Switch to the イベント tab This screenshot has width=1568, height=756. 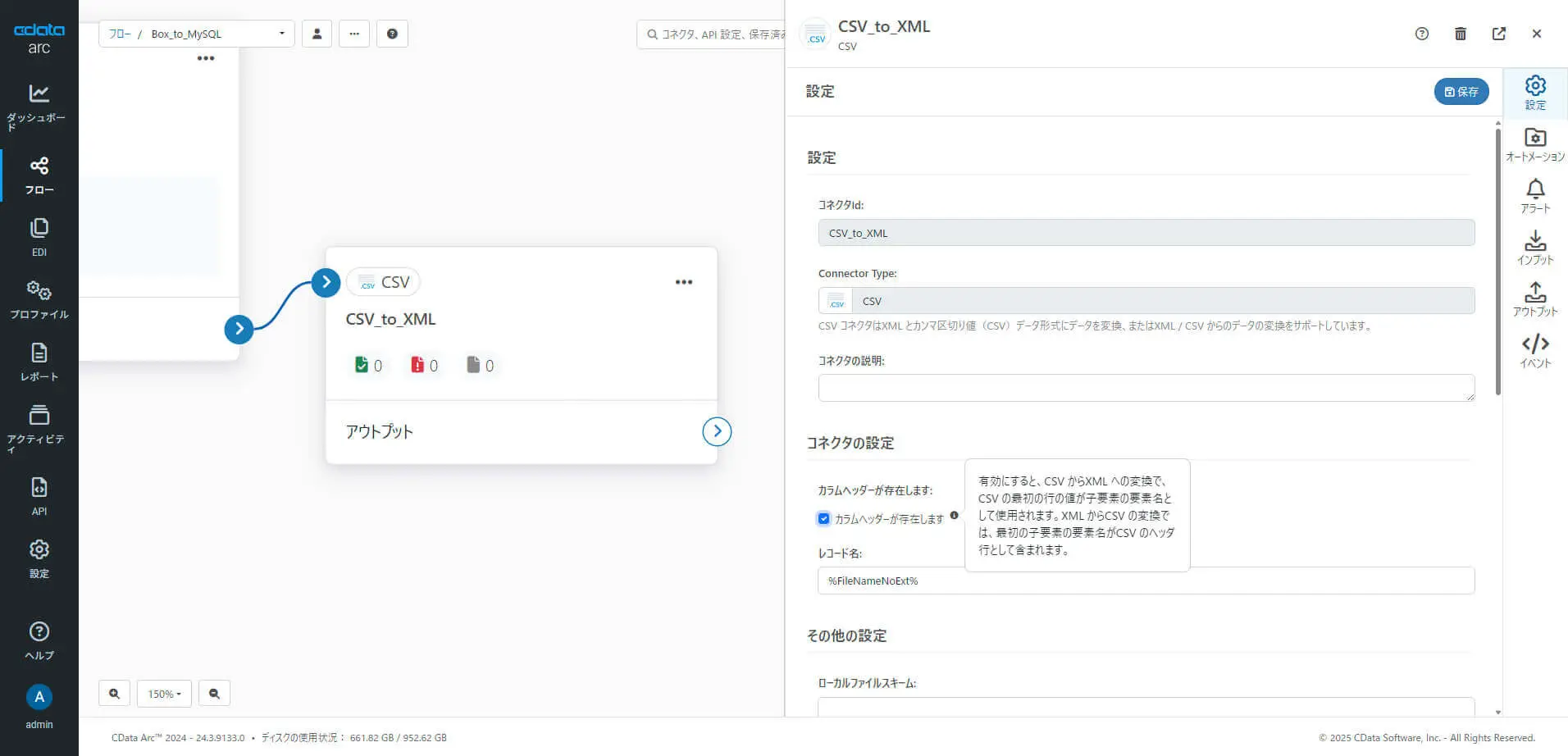click(1535, 351)
